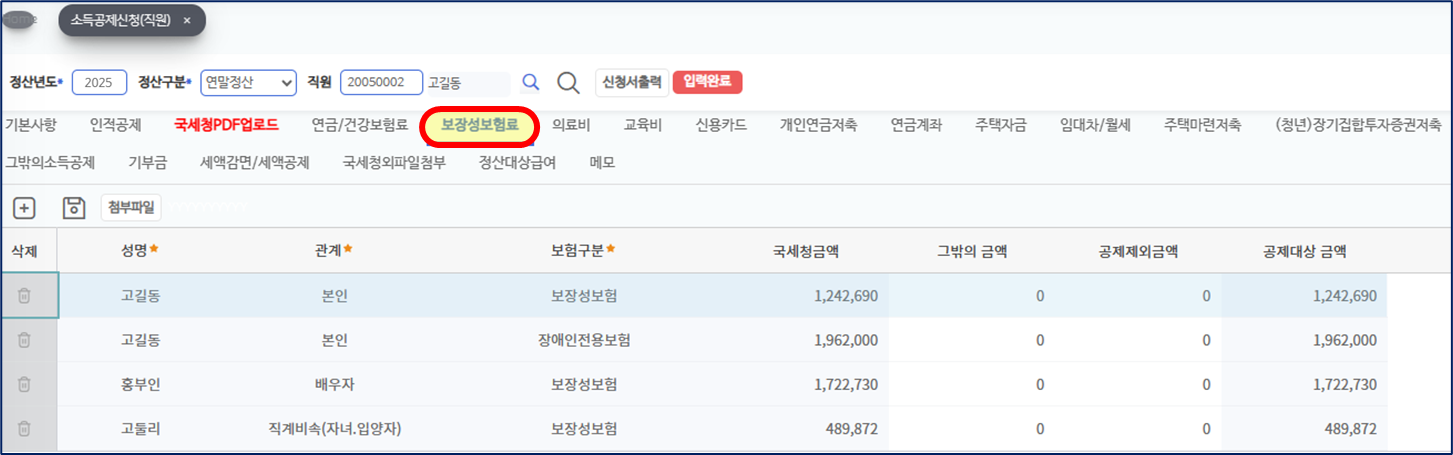Open the 신용카드 tab
1453x455 pixels.
[721, 125]
